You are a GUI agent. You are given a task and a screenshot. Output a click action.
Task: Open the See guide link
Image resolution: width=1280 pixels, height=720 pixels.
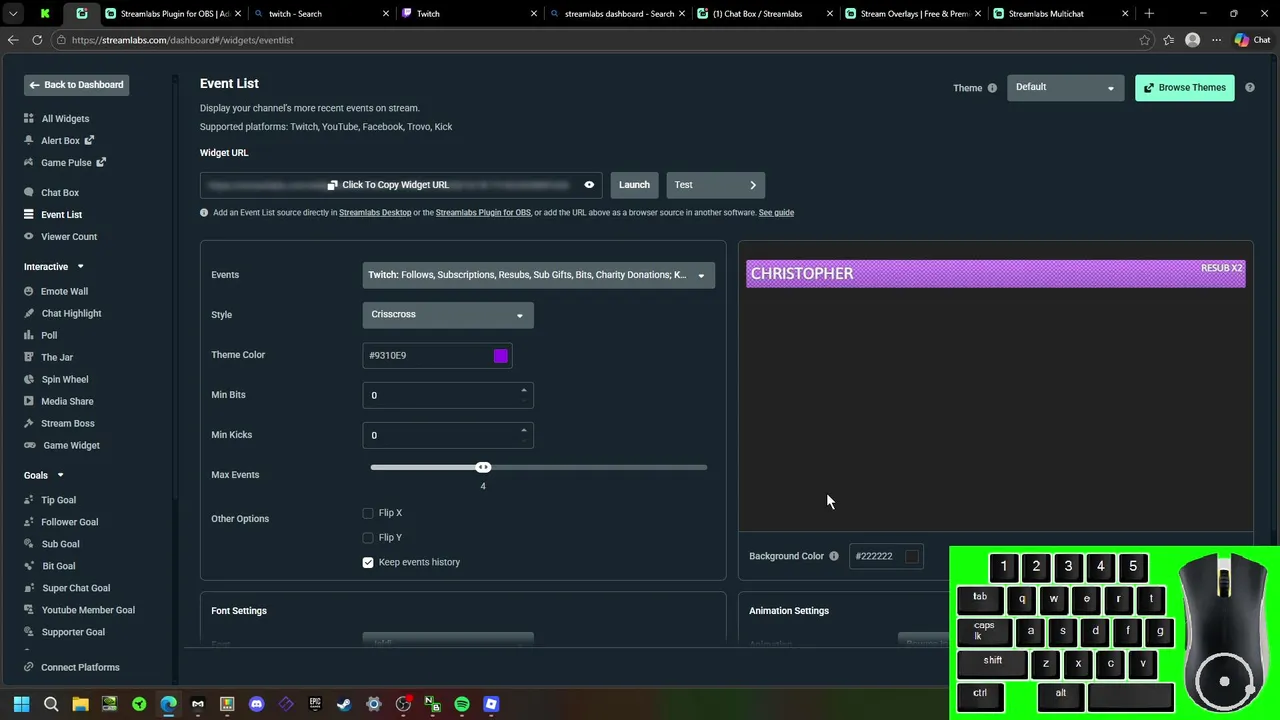(776, 213)
